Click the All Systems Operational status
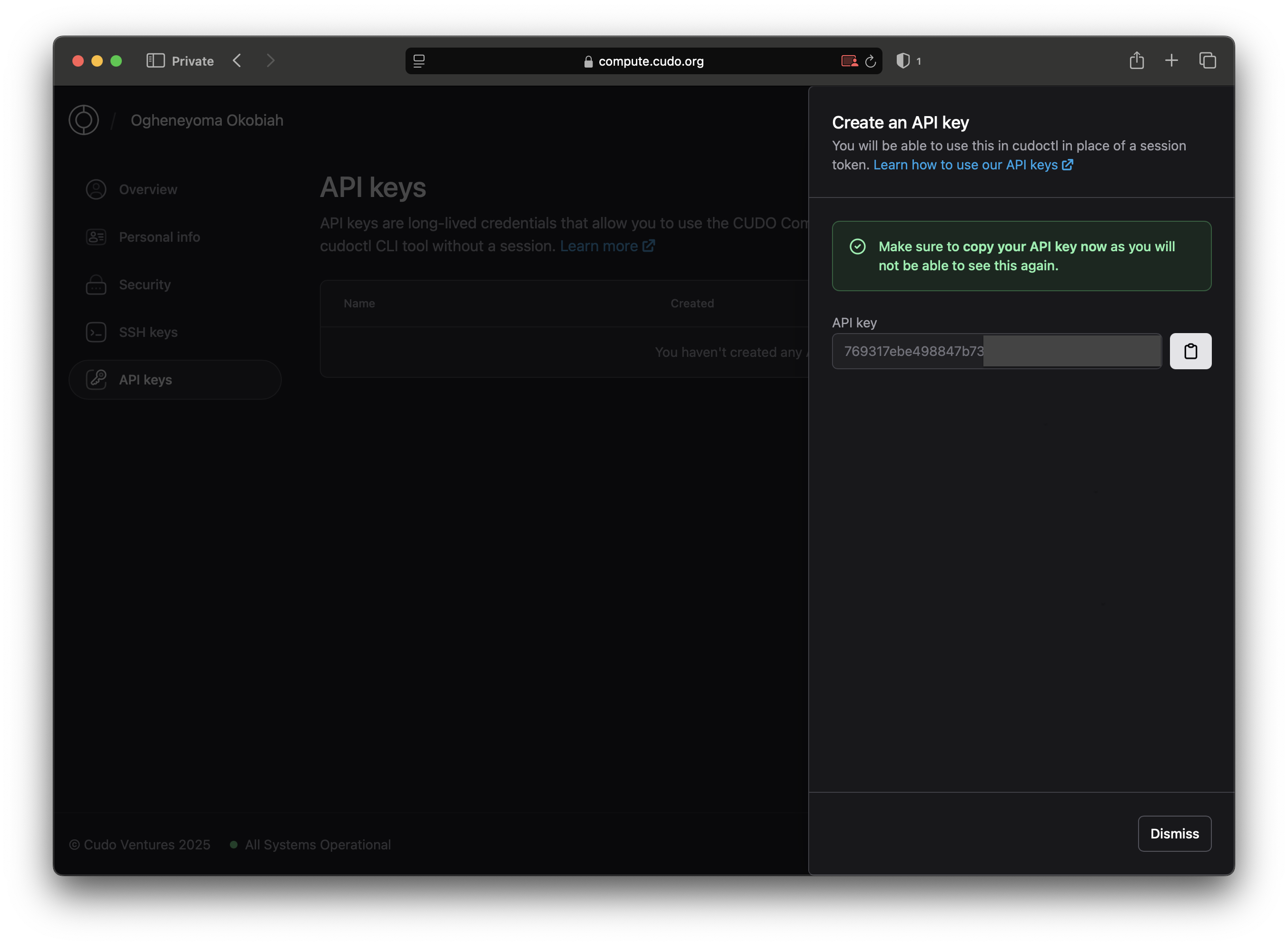This screenshot has width=1288, height=946. [318, 845]
